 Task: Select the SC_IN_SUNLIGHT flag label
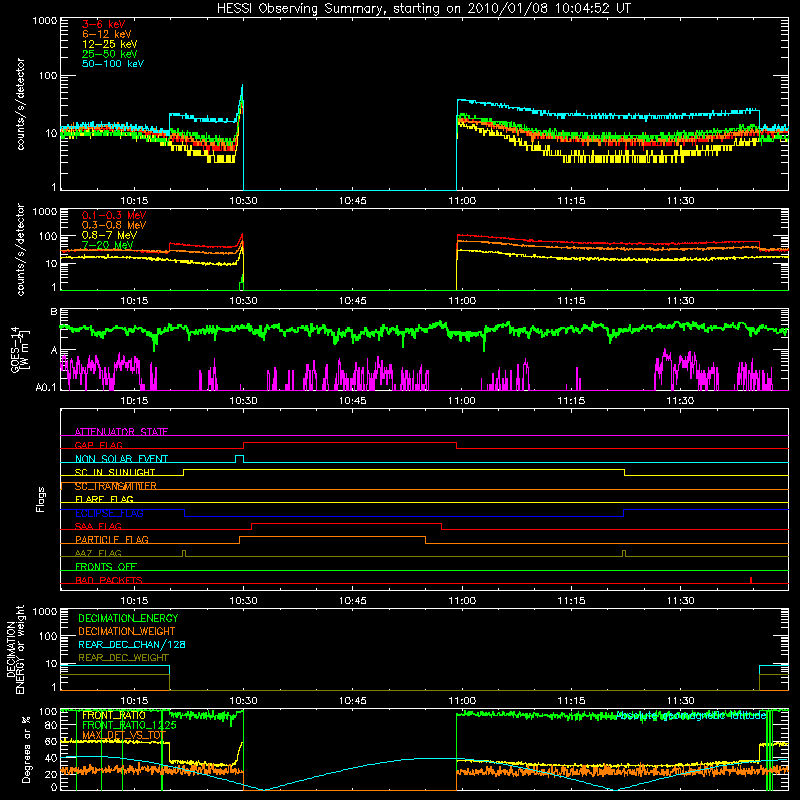click(x=115, y=472)
